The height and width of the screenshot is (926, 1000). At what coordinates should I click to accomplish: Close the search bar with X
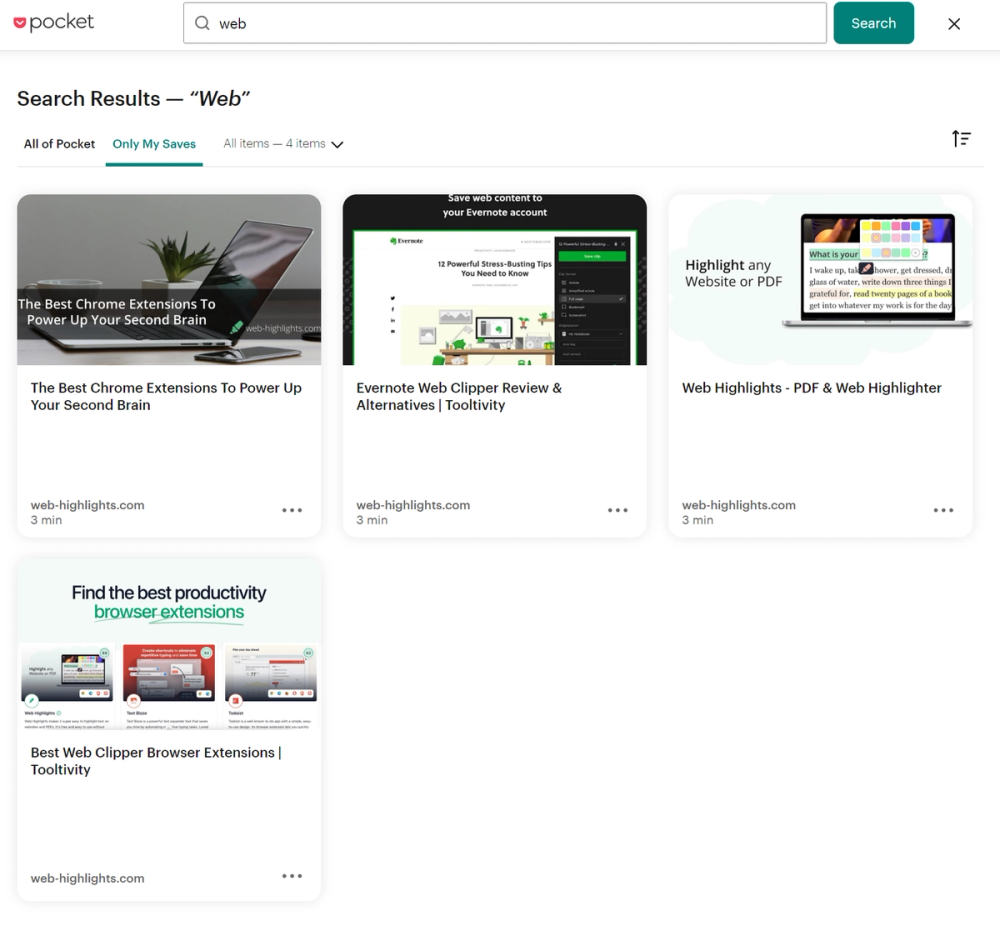(x=953, y=24)
